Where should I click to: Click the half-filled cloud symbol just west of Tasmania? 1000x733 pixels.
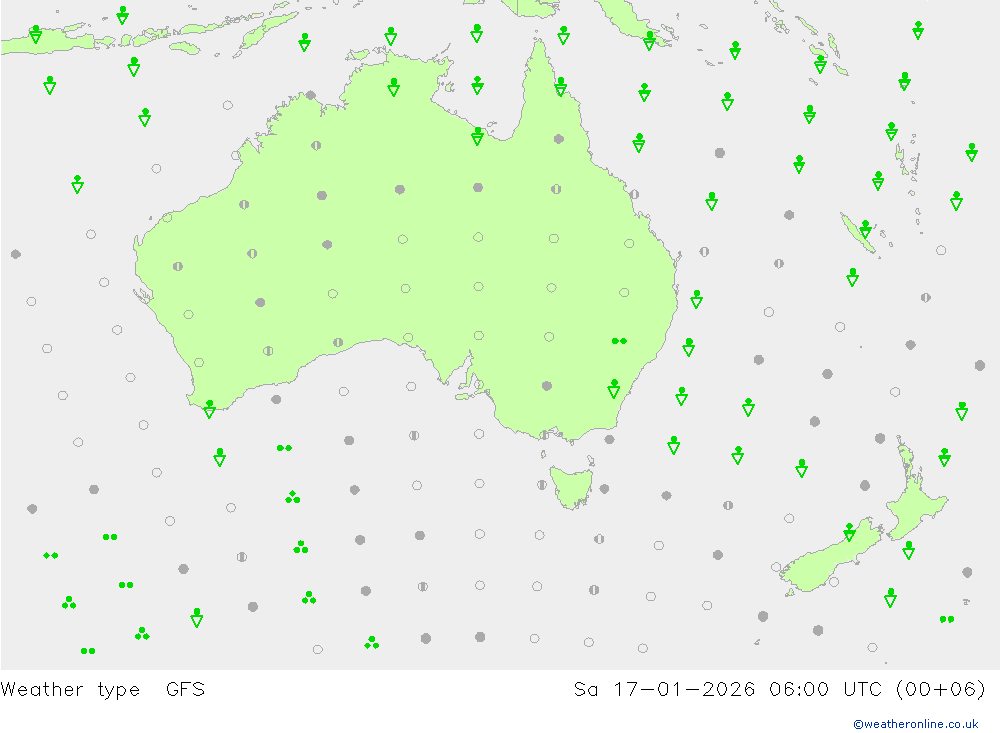tap(541, 485)
